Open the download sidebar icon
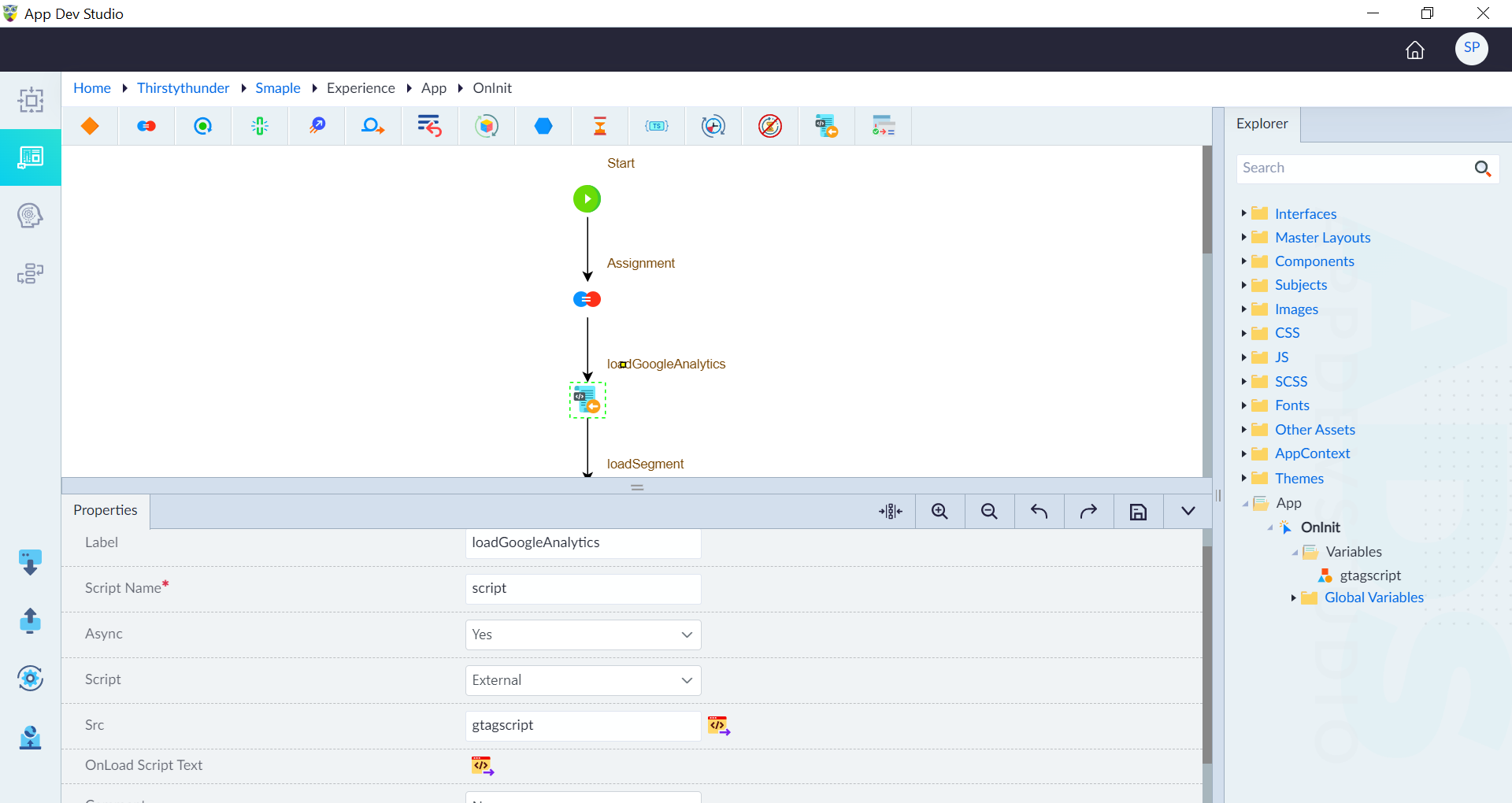Screen dimensions: 1512x803 30,563
